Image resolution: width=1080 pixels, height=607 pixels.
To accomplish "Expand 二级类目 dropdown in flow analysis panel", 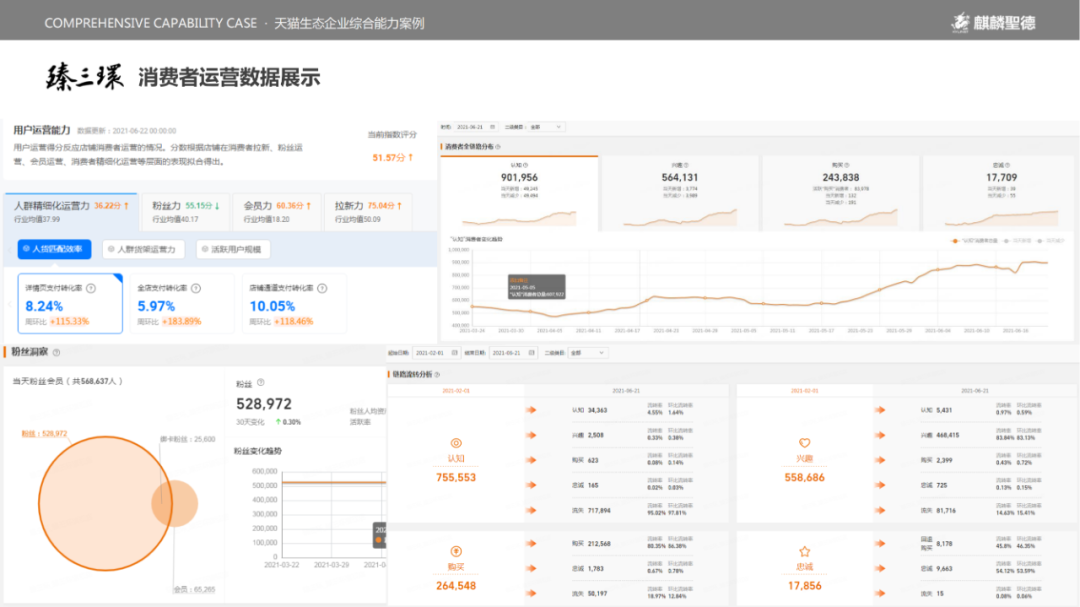I will tap(588, 353).
